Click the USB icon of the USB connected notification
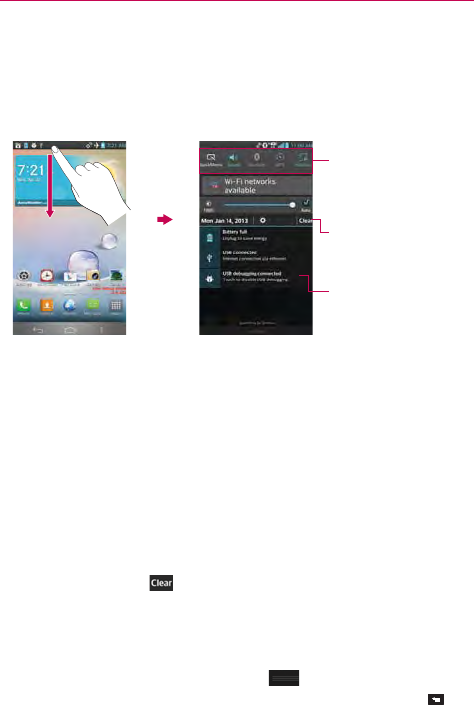The image size is (474, 705). tap(210, 258)
